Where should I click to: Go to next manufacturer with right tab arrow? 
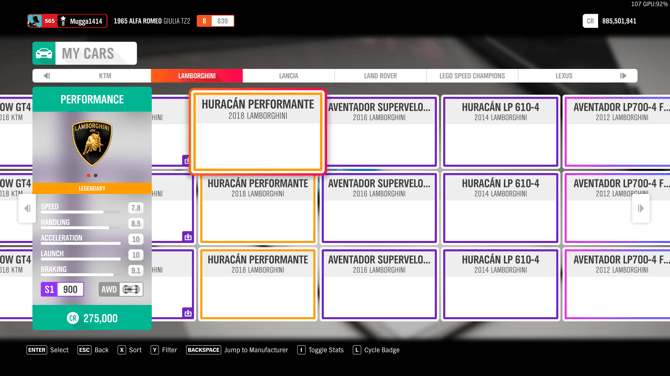(x=623, y=76)
